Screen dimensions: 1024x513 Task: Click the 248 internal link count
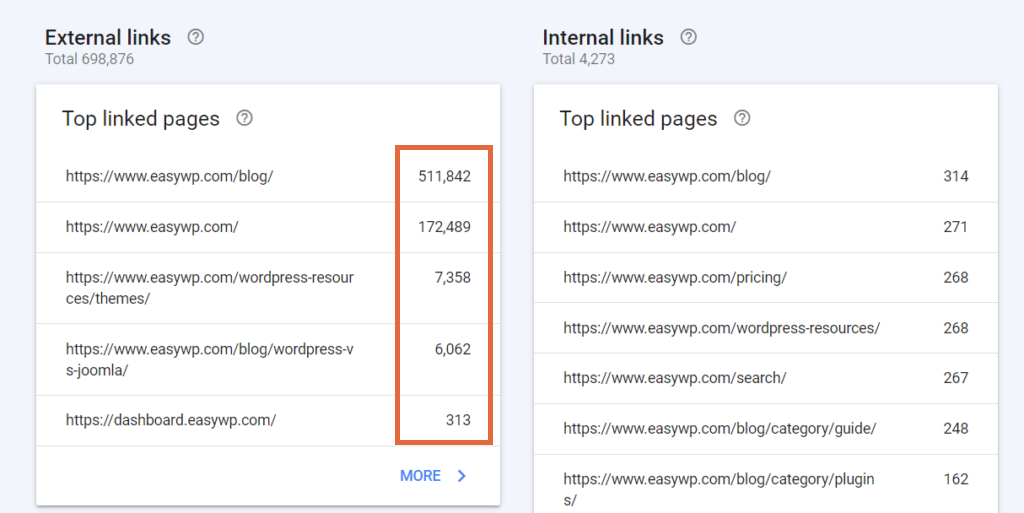[x=956, y=429]
